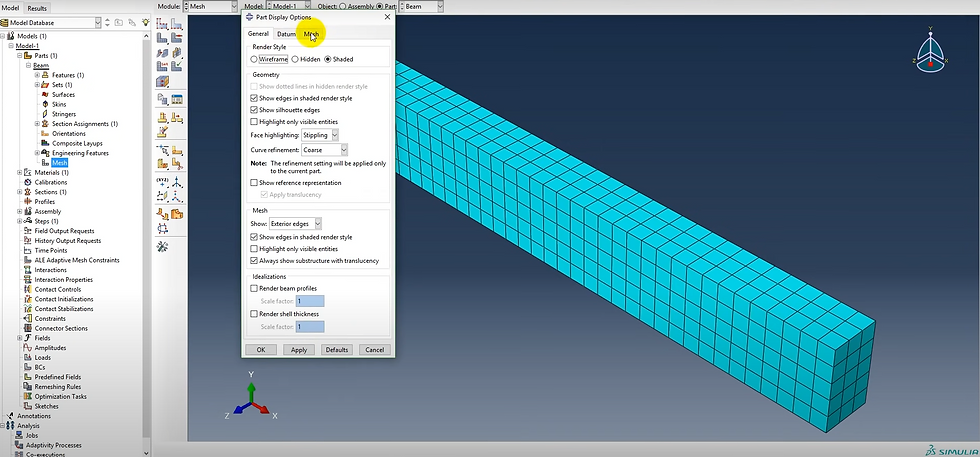Toggle Show silhouette edges checkbox
The image size is (980, 457).
coord(254,110)
